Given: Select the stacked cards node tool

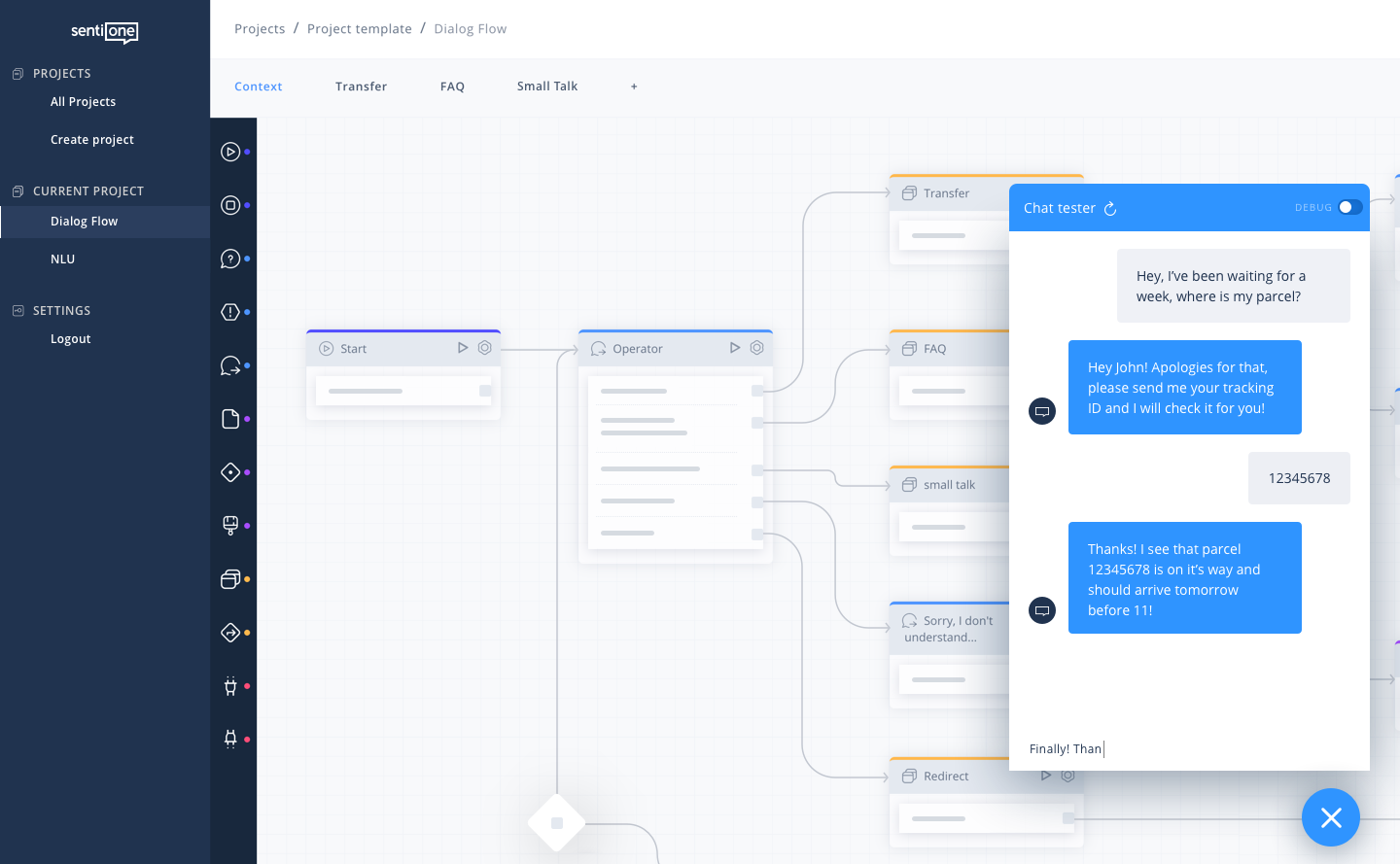Looking at the screenshot, I should coord(231,579).
